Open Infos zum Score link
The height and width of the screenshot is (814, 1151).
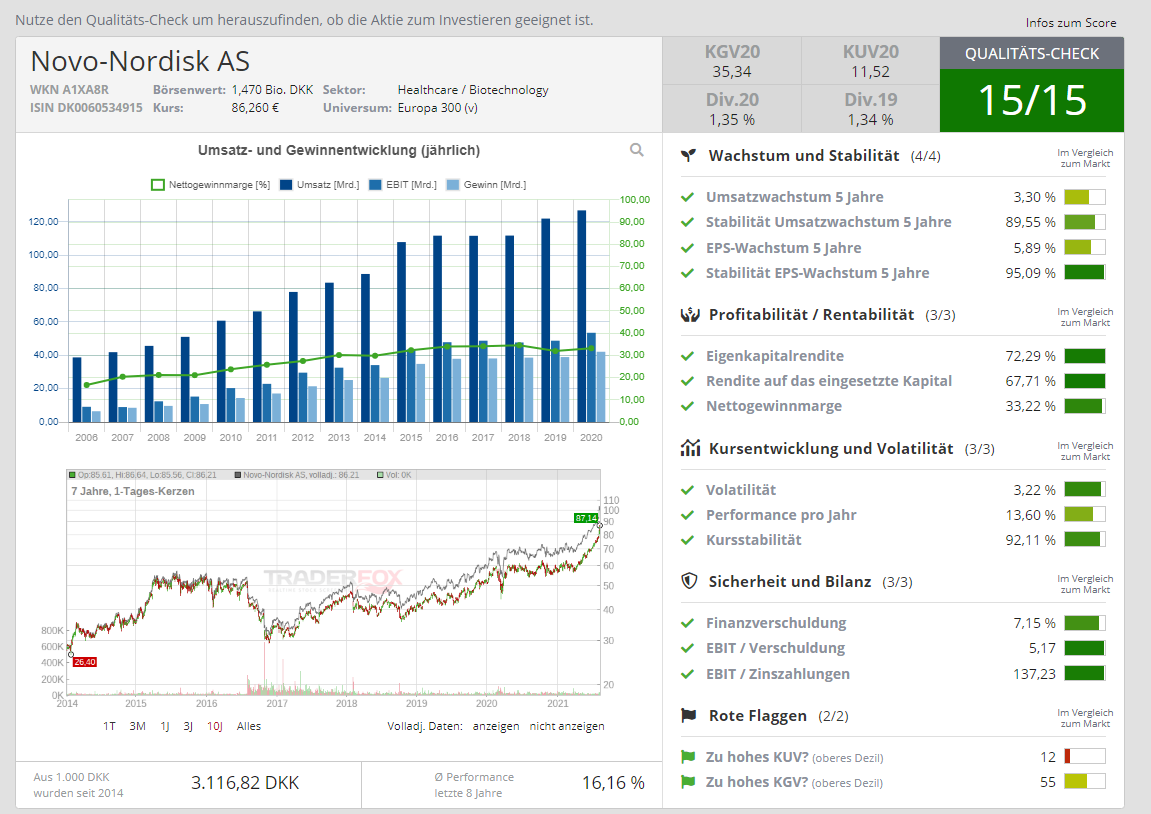click(1071, 23)
